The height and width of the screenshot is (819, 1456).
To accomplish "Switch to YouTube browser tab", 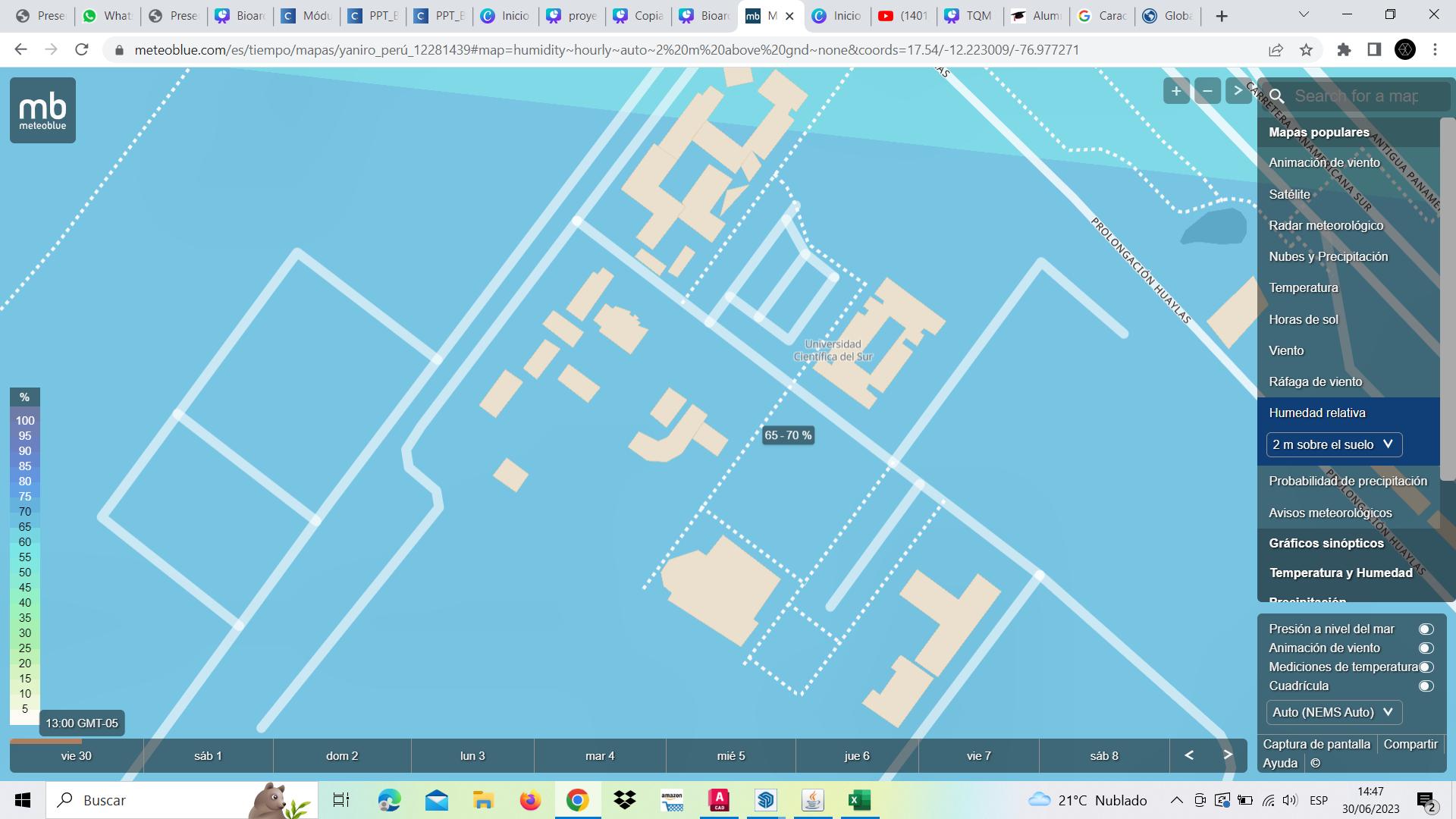I will [902, 16].
